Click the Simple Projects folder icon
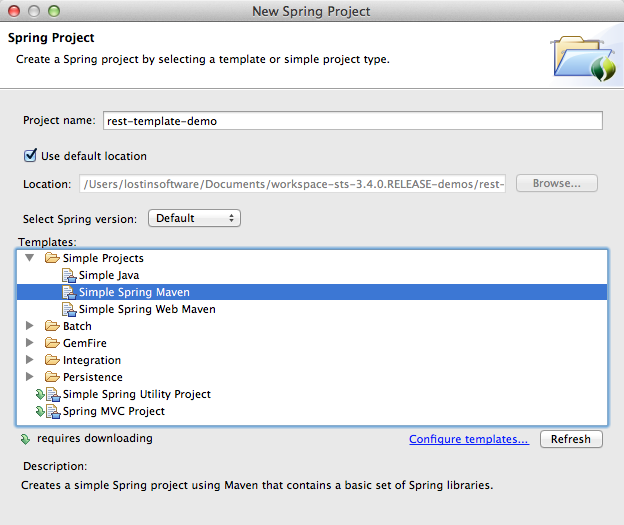This screenshot has width=624, height=525. coord(52,258)
